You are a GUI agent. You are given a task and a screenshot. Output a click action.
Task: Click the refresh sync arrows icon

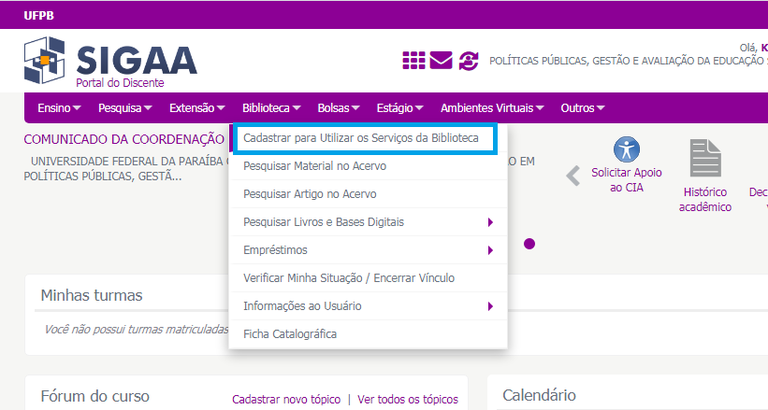(468, 61)
